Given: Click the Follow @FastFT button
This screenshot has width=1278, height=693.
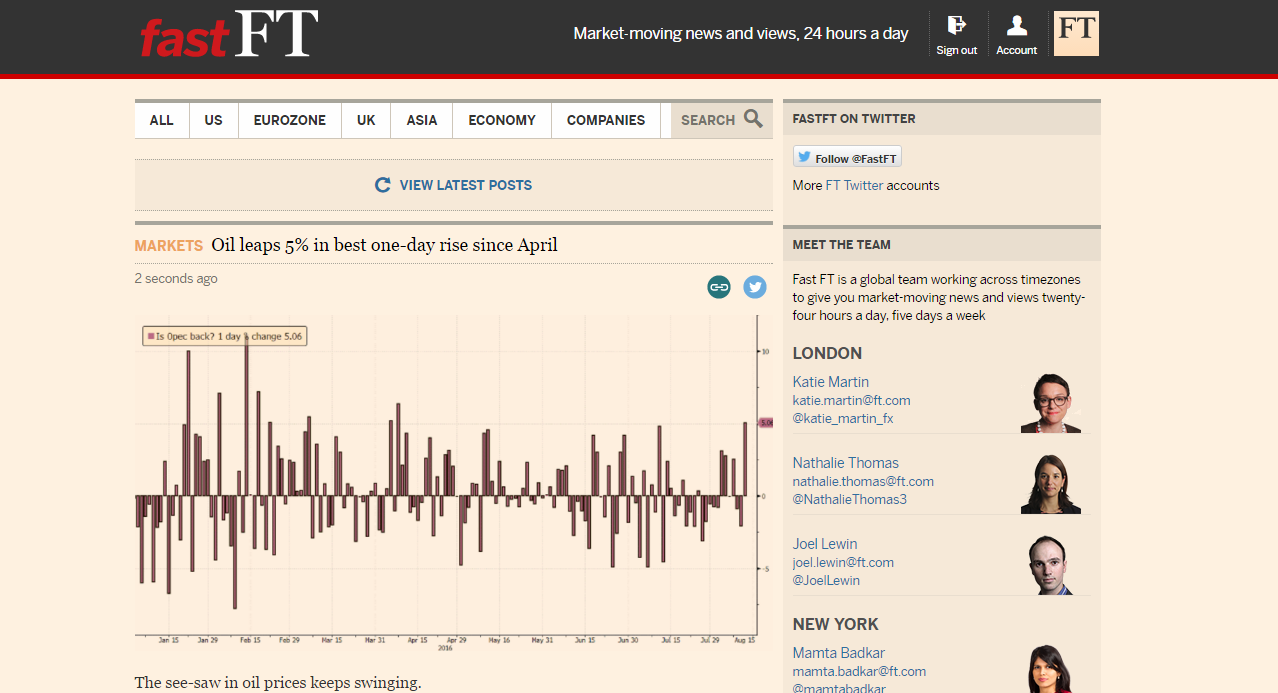Looking at the screenshot, I should coord(847,158).
